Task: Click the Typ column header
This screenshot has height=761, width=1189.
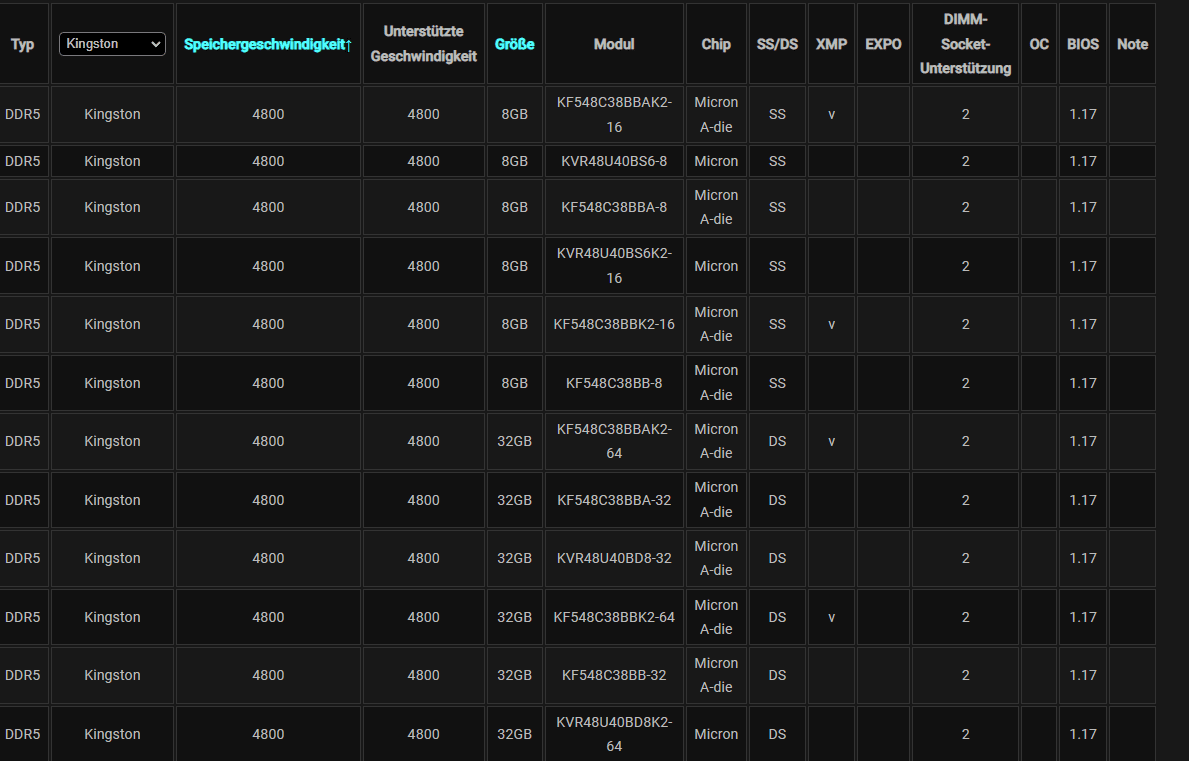Action: (x=23, y=45)
